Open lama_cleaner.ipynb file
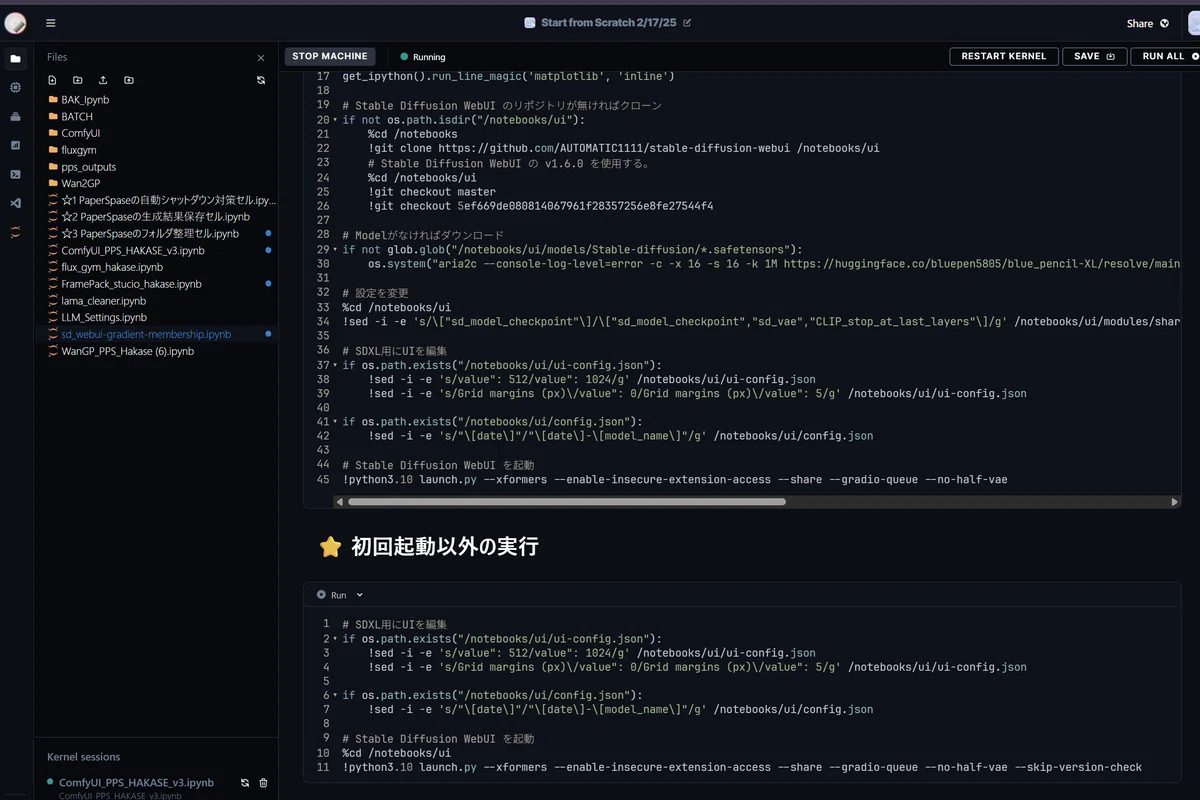This screenshot has width=1200, height=800. [x=103, y=301]
